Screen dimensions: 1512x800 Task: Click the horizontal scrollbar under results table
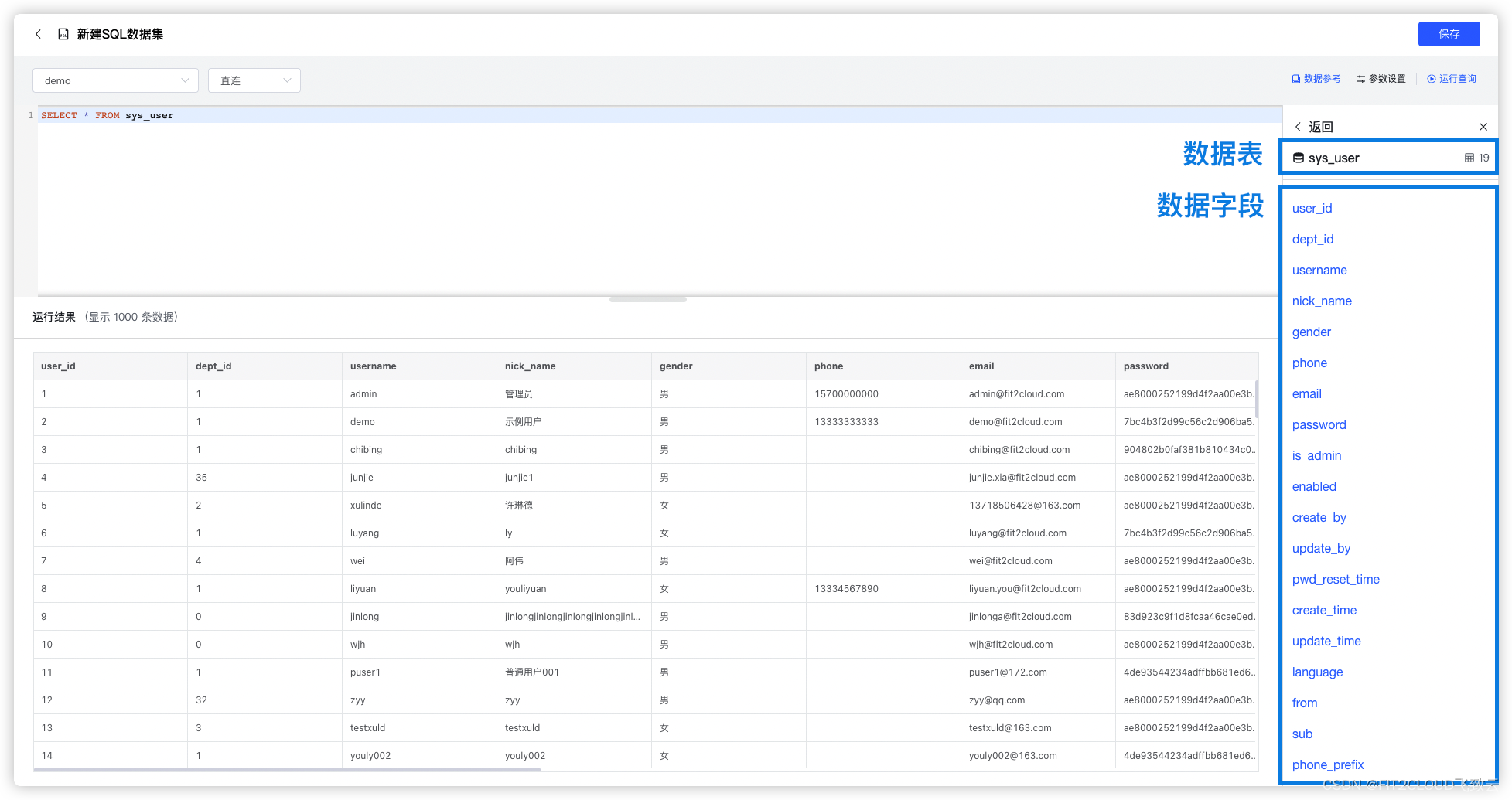tap(288, 770)
